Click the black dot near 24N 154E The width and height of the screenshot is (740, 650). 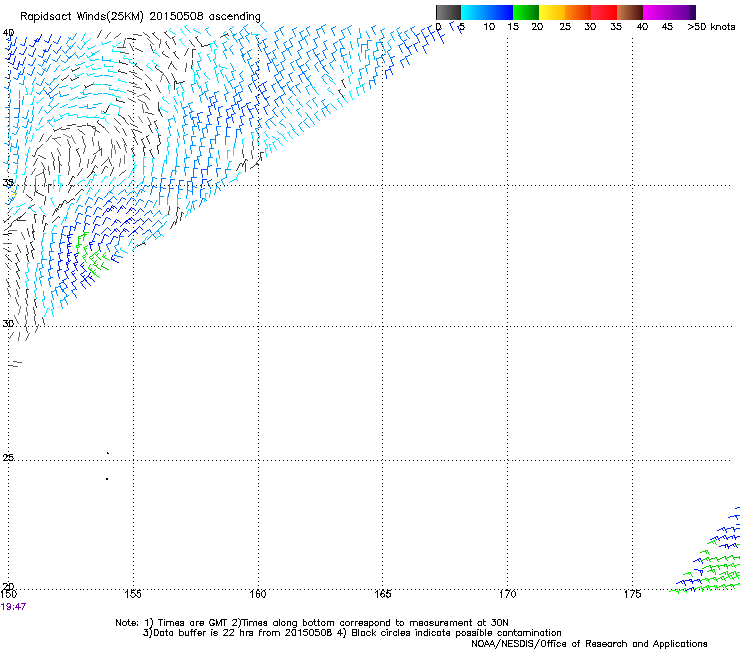coord(107,479)
